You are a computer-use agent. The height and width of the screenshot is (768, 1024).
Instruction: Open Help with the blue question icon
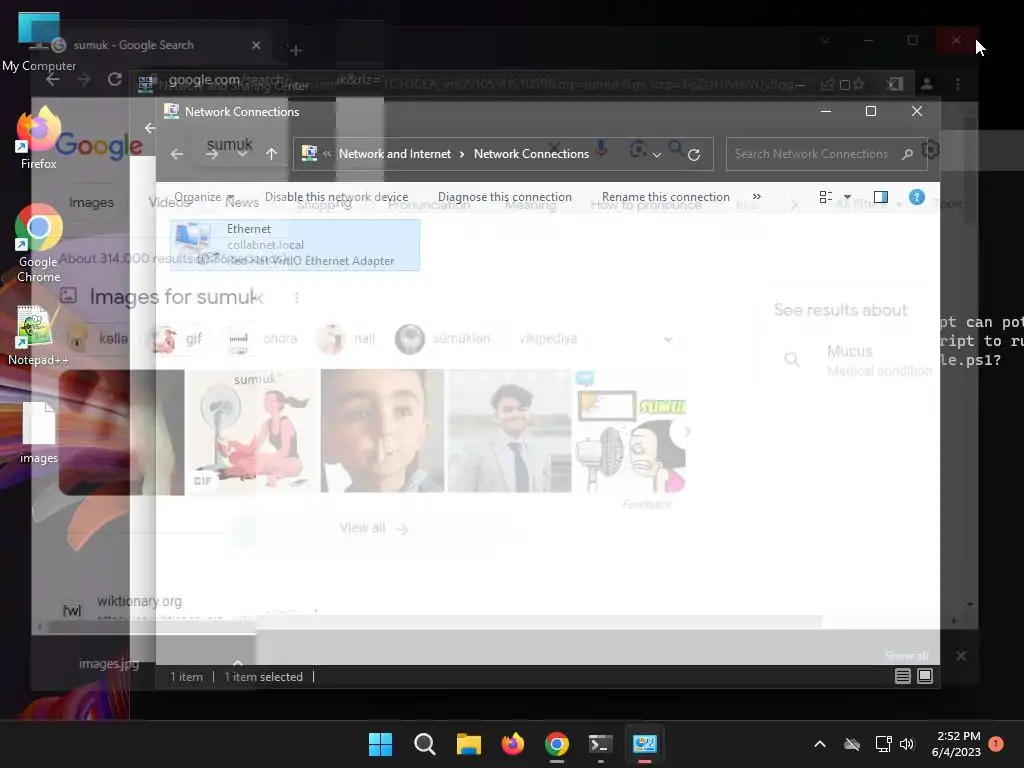point(917,197)
